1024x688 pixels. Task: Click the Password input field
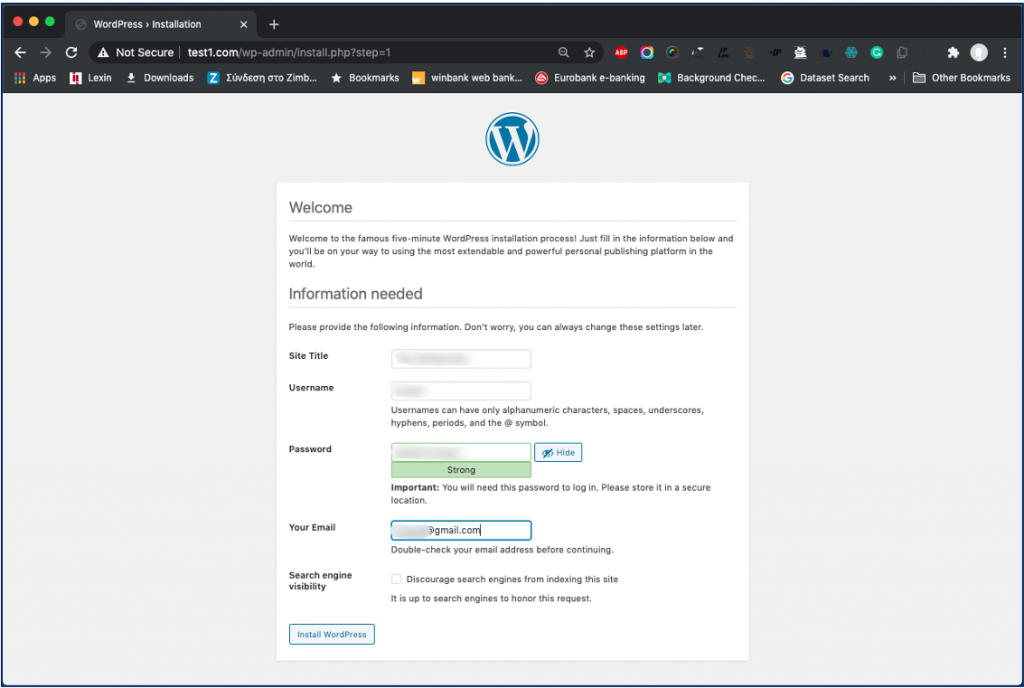click(x=461, y=452)
